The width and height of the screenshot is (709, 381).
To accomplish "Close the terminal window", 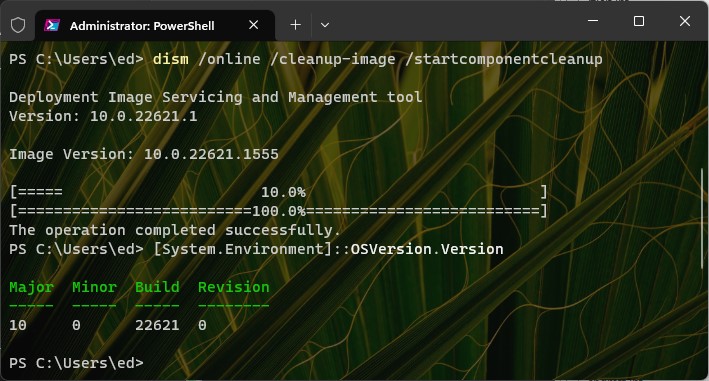I will click(x=685, y=21).
